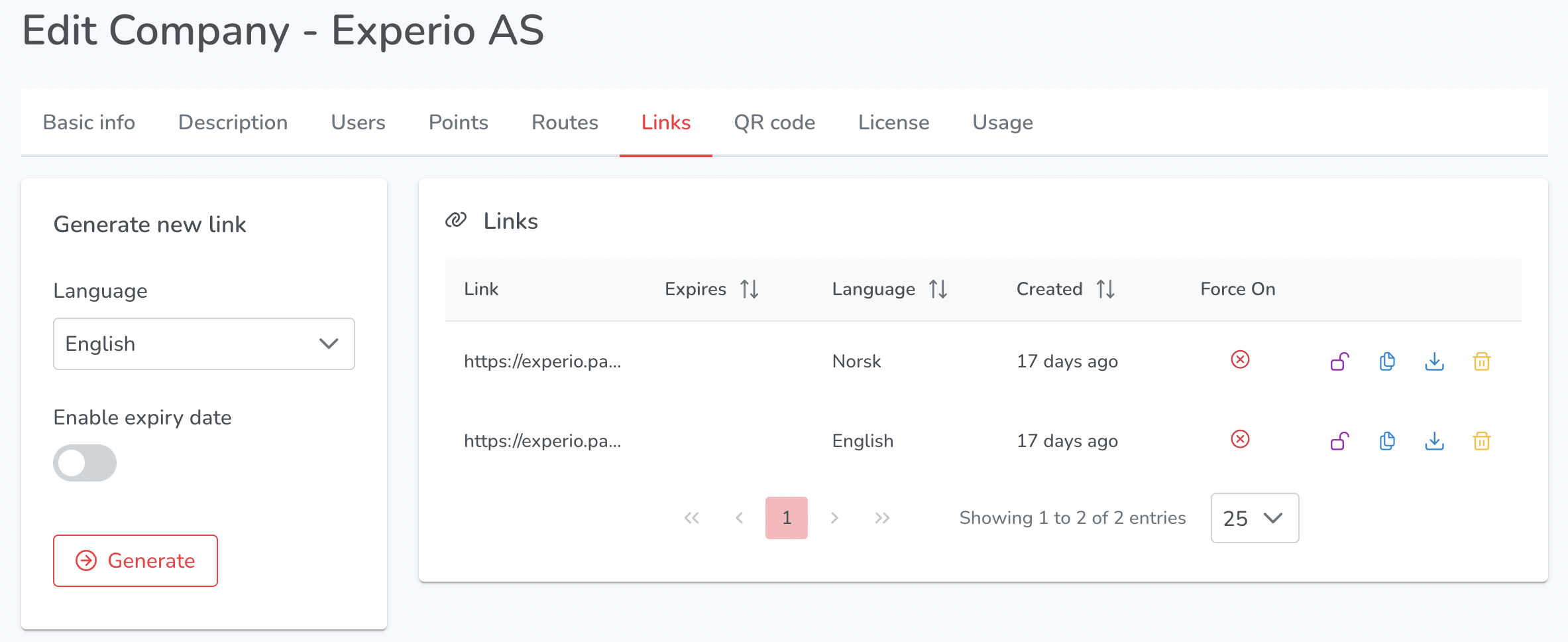The height and width of the screenshot is (642, 1568).
Task: Click the 'Edit Company - Experio AS' title
Action: coord(283,31)
